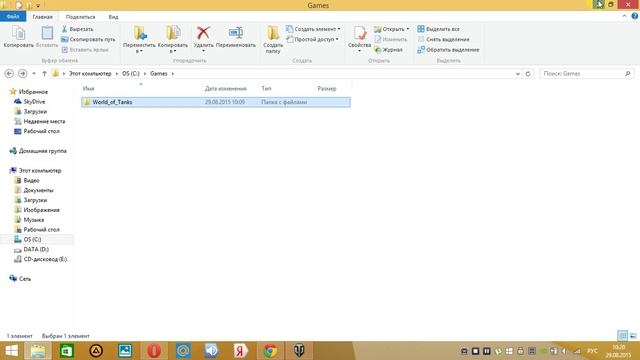Launch World of Tanks taskbar icon
This screenshot has width=640, height=360.
pos(299,351)
